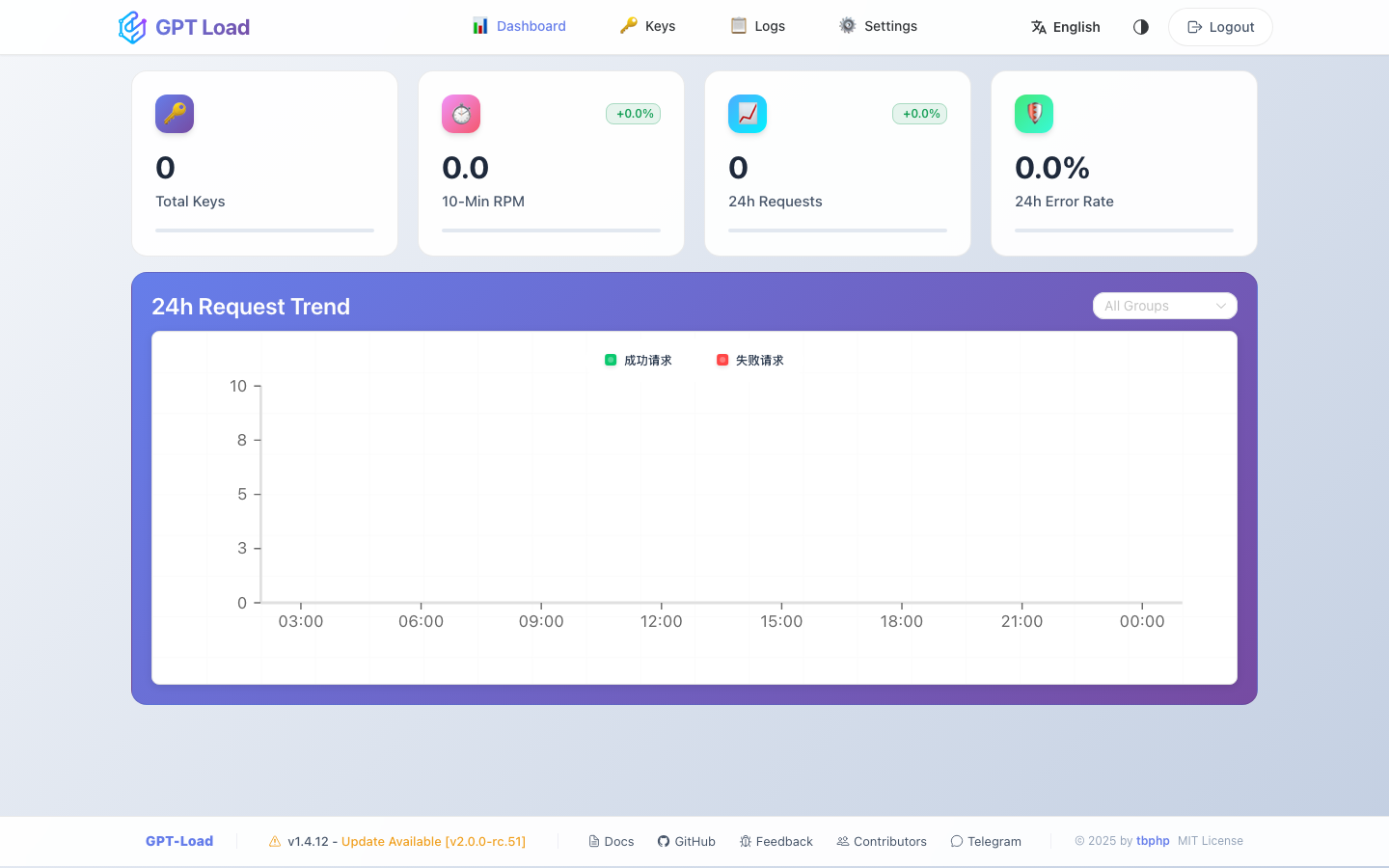Toggle the red failed requests legend series
Screen dimensions: 1389x868
pos(749,360)
